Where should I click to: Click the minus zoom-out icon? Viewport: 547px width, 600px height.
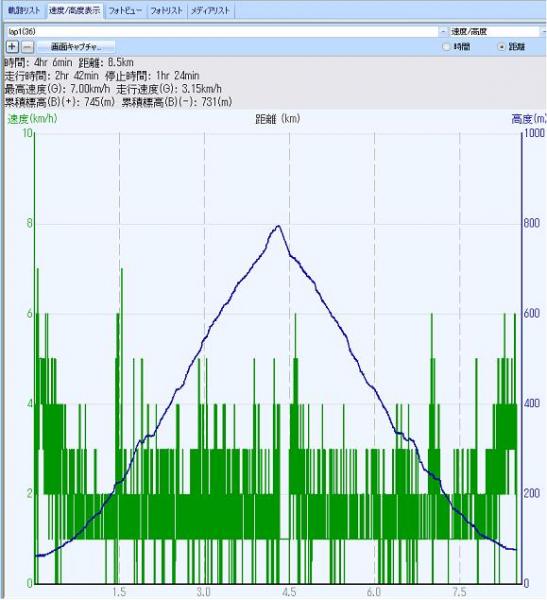click(x=28, y=47)
